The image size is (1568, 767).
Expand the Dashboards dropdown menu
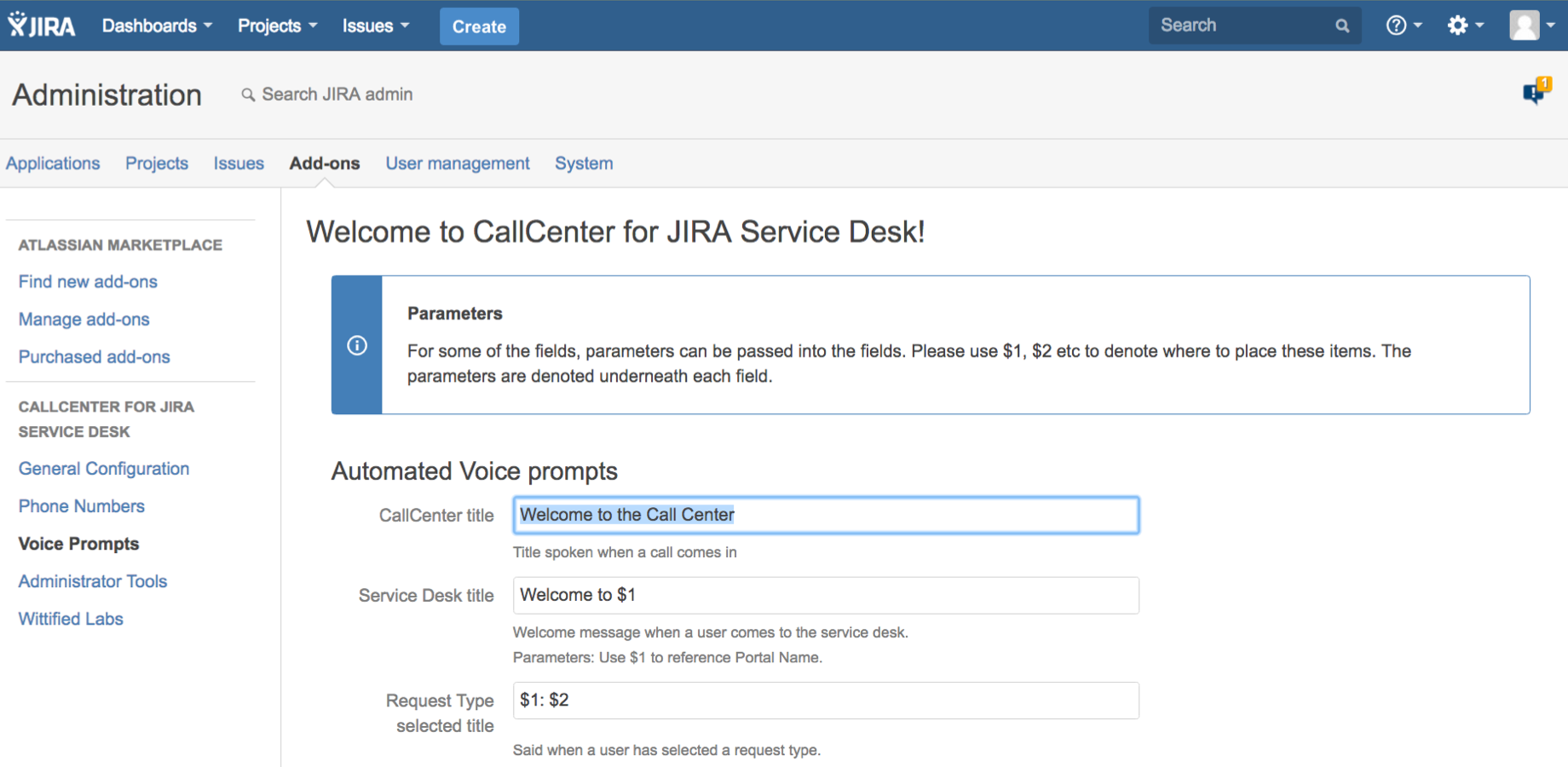point(157,26)
